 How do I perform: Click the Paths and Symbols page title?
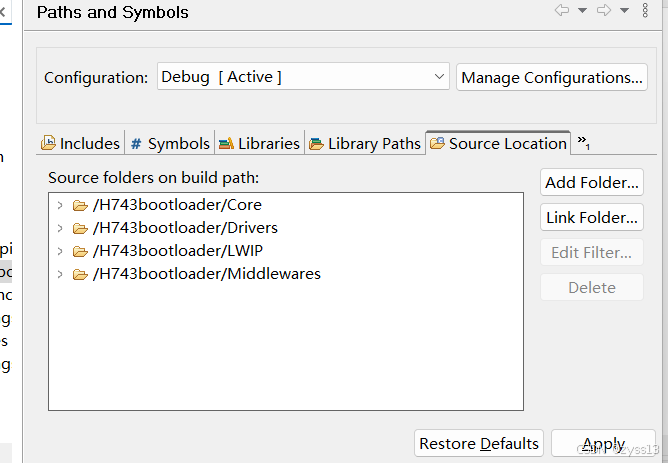[112, 12]
